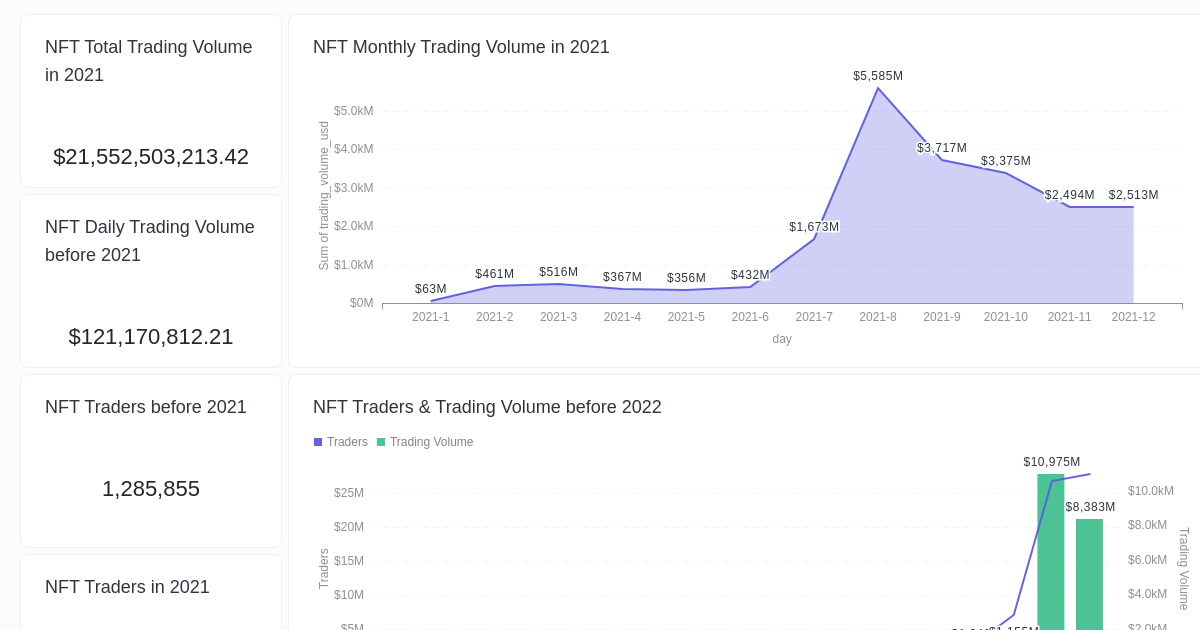The height and width of the screenshot is (630, 1200).
Task: Select the 1,285,855 traders figure
Action: pyautogui.click(x=151, y=489)
